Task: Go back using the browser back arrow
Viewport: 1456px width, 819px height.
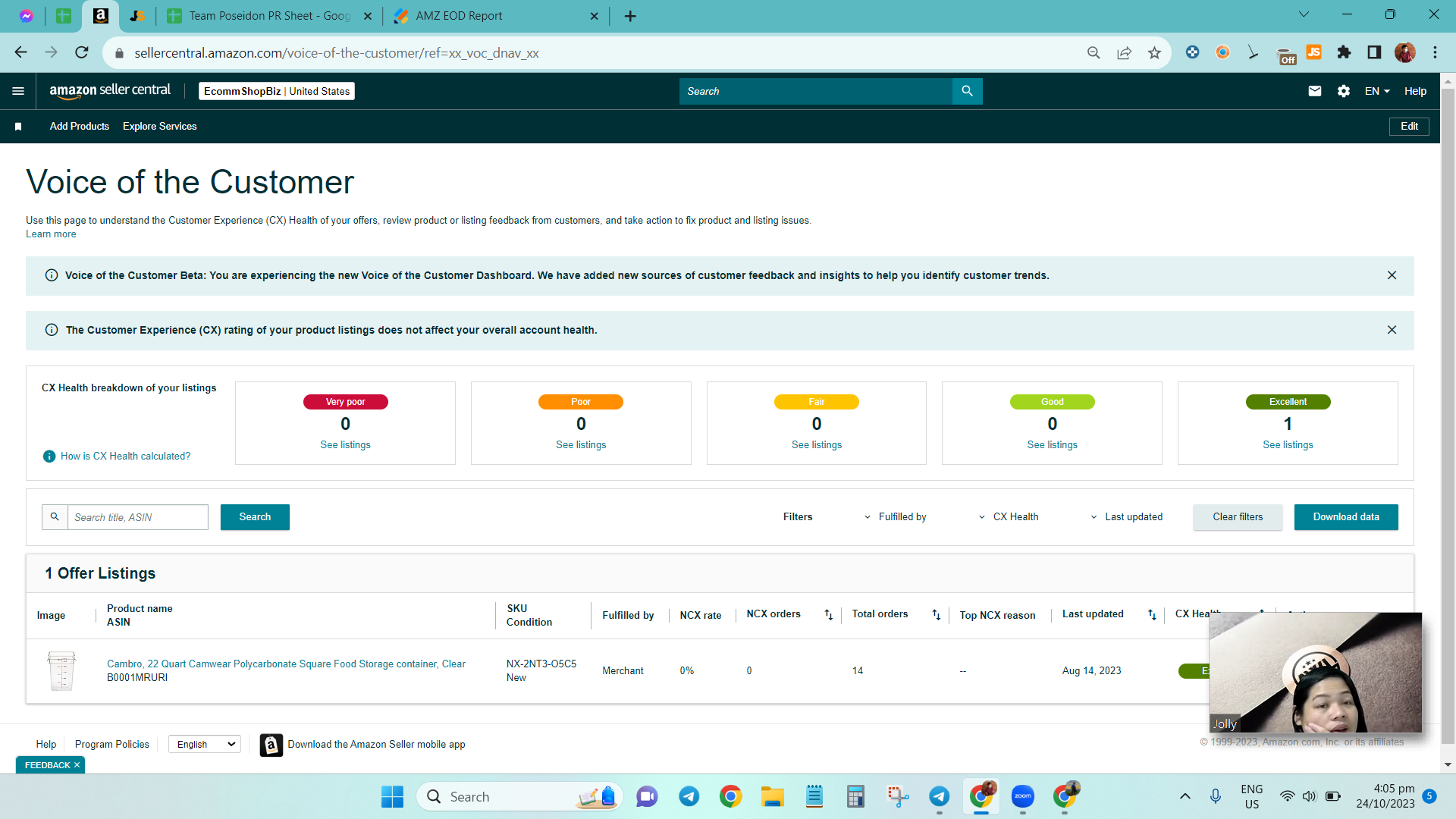Action: click(x=20, y=52)
